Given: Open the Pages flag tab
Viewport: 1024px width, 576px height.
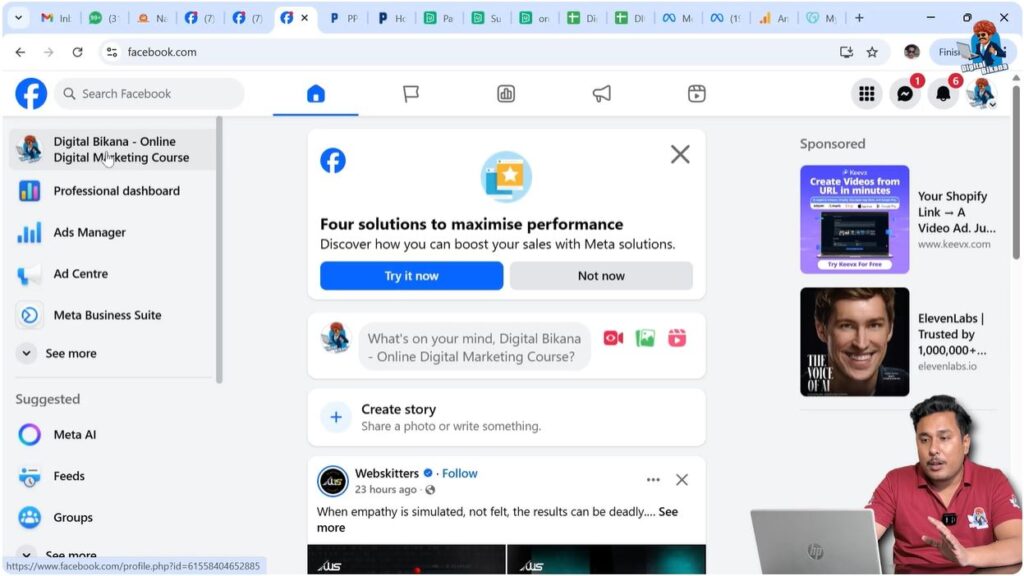Looking at the screenshot, I should (411, 94).
